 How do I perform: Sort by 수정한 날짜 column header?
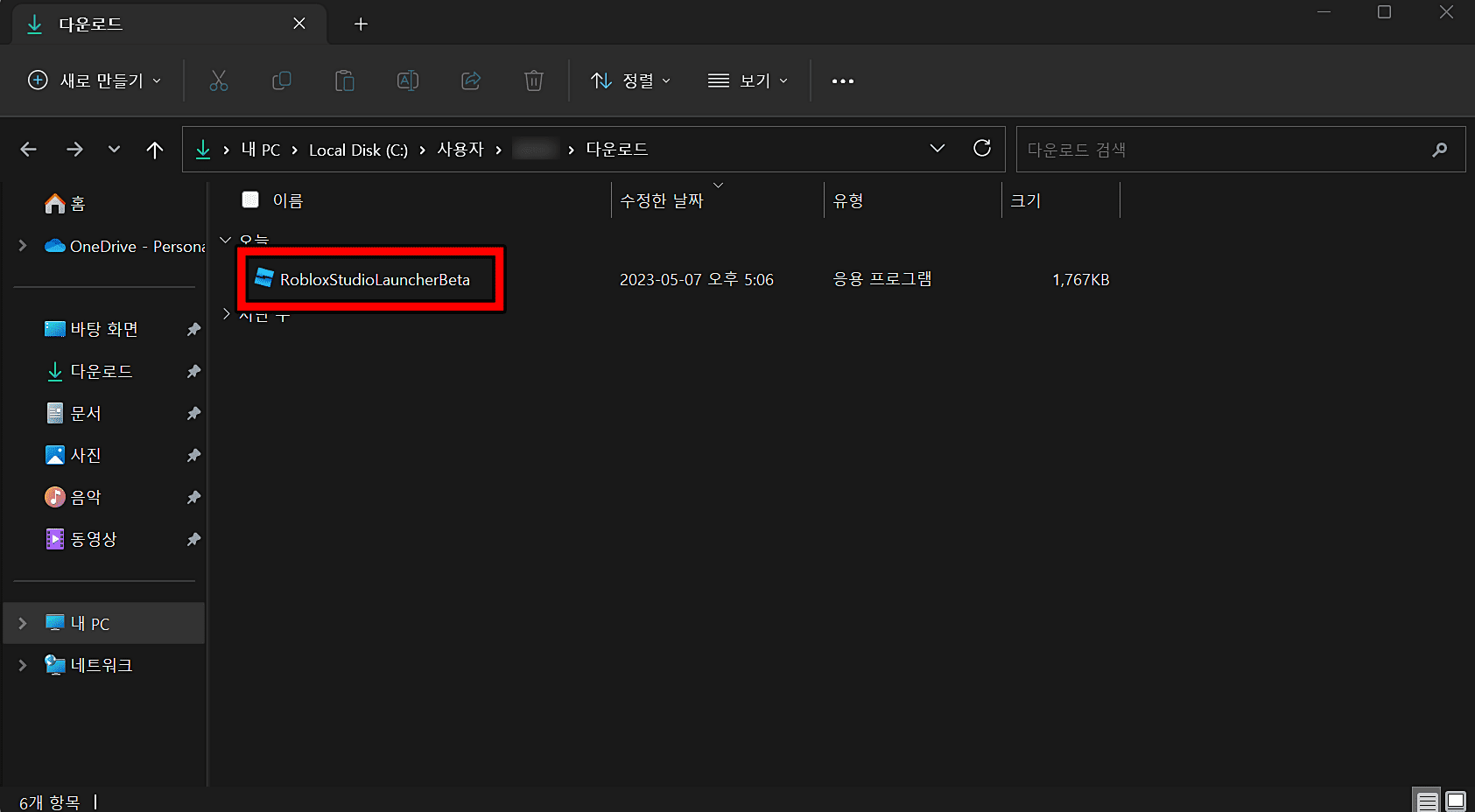[x=662, y=200]
